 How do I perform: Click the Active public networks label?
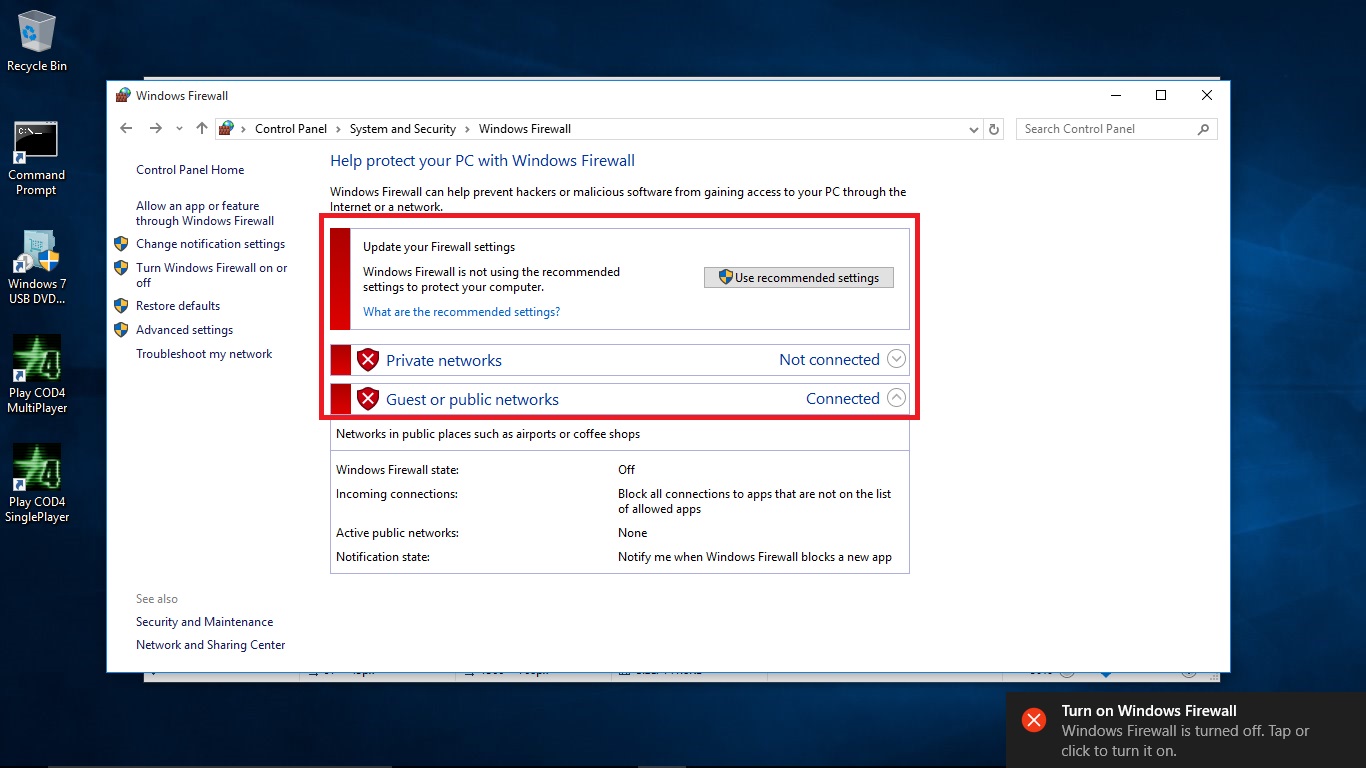click(397, 533)
